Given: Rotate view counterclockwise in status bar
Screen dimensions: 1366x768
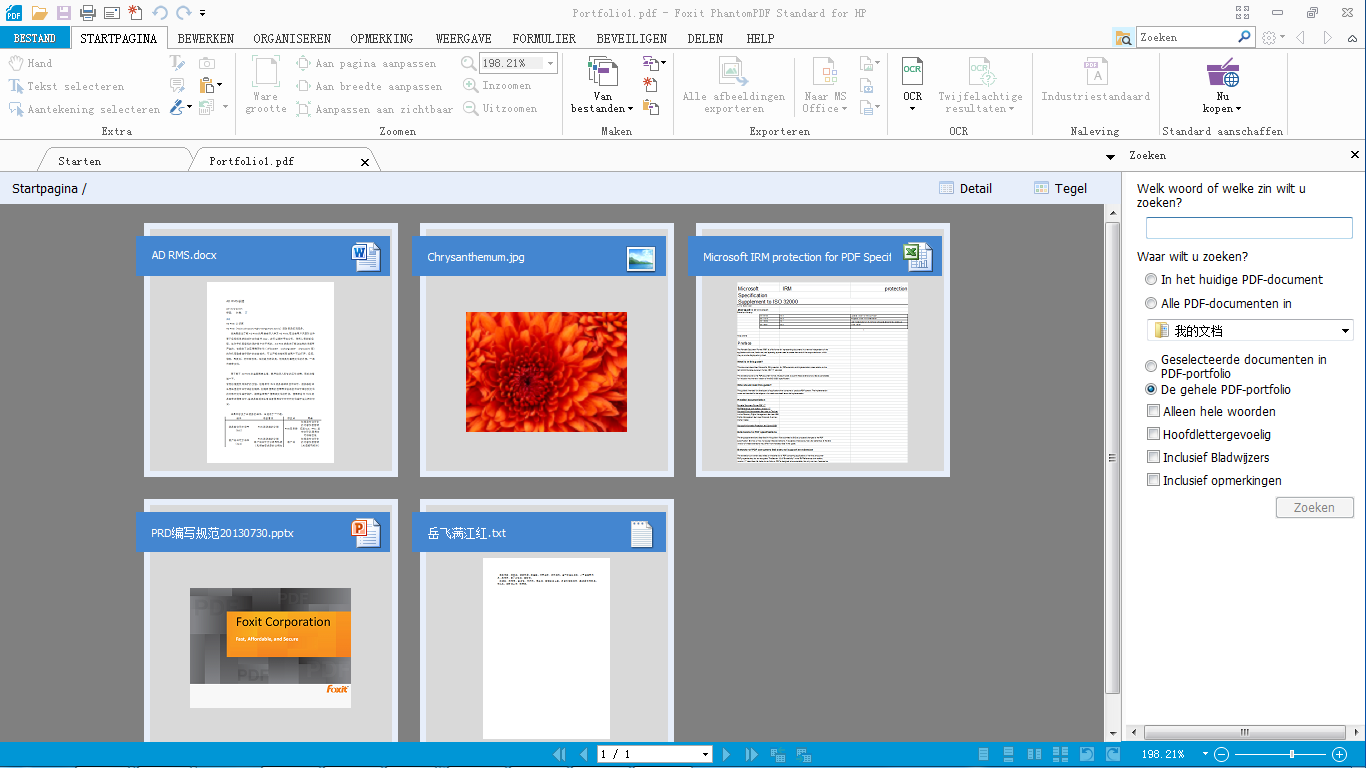Looking at the screenshot, I should click(x=1087, y=755).
